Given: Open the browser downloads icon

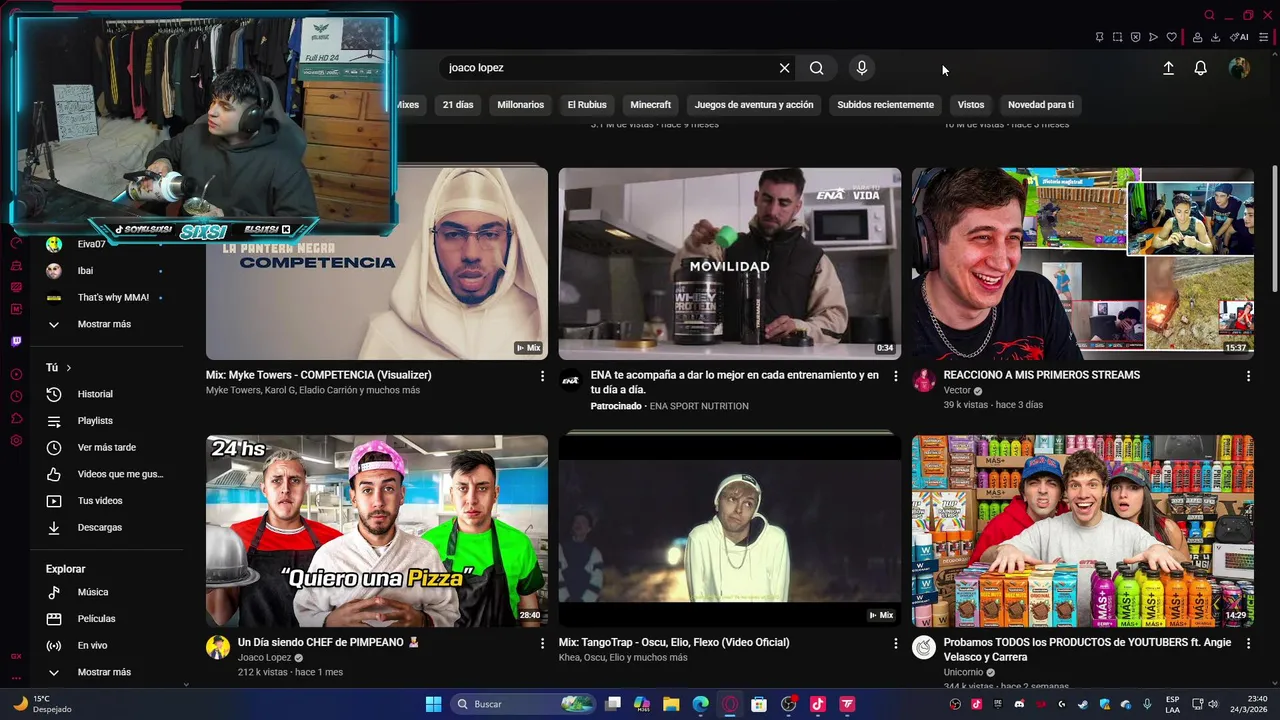Looking at the screenshot, I should [1215, 37].
